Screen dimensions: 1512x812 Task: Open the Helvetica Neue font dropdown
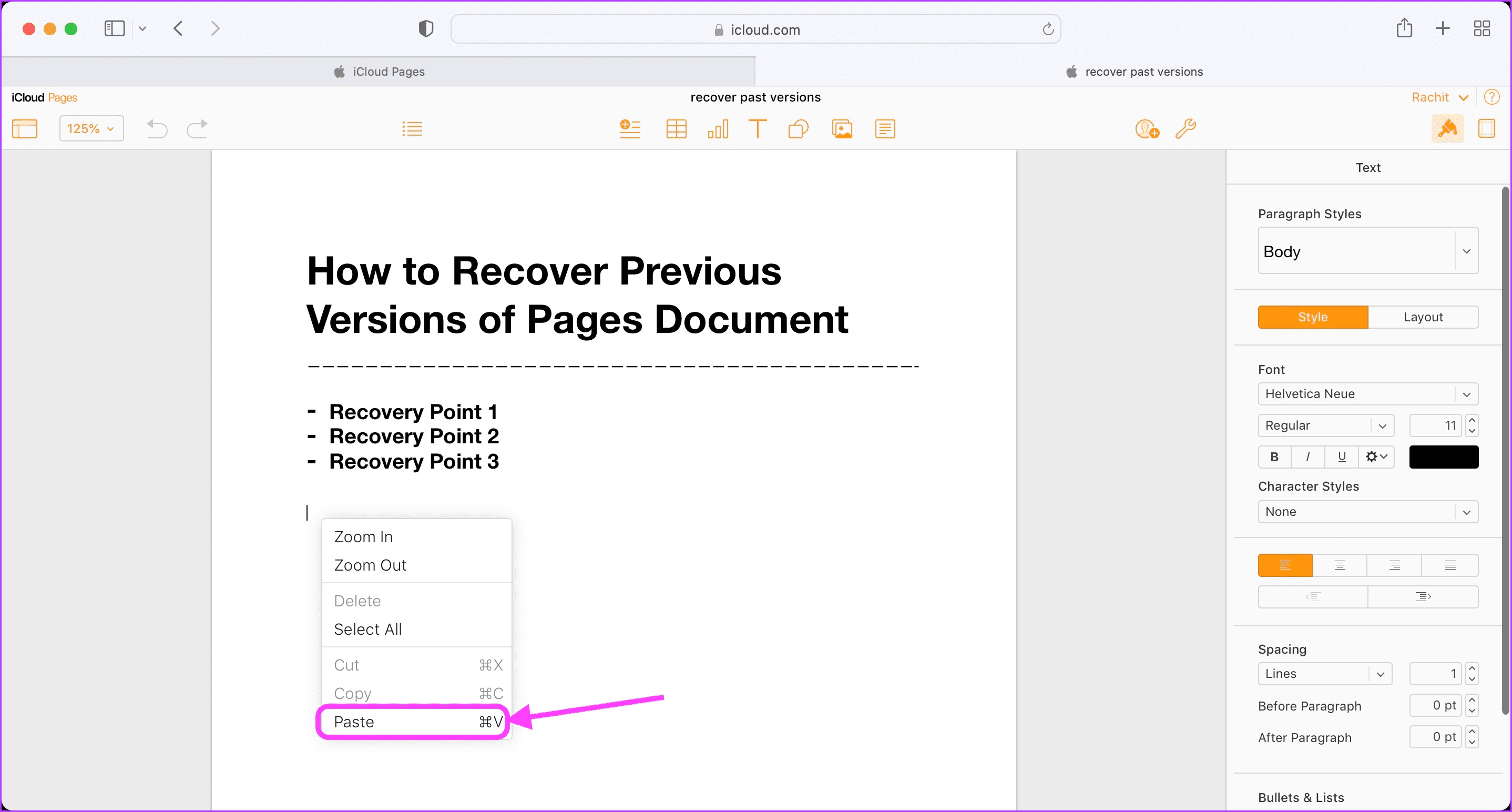1367,394
